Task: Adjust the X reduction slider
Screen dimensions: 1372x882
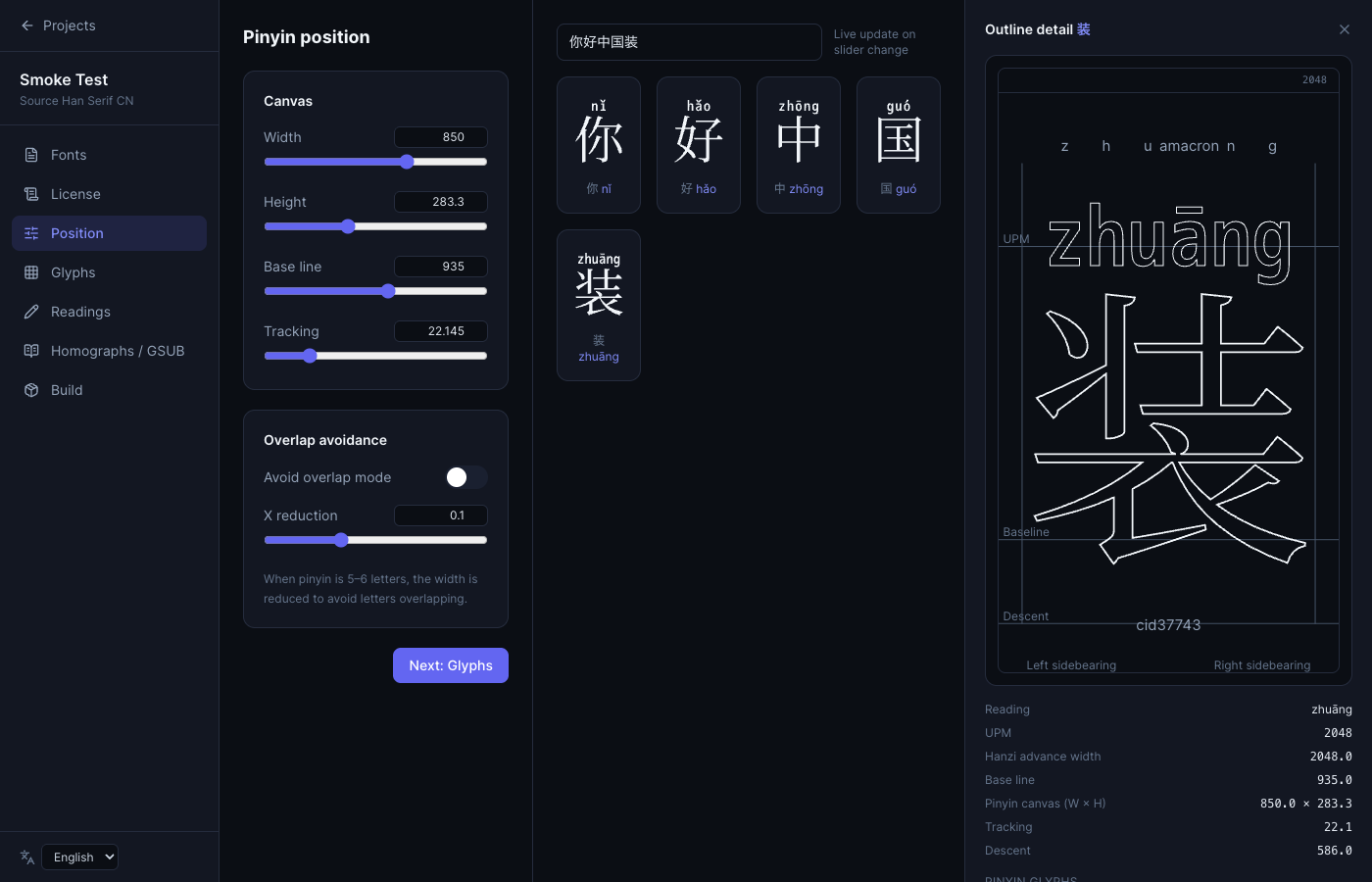Action: pyautogui.click(x=375, y=540)
